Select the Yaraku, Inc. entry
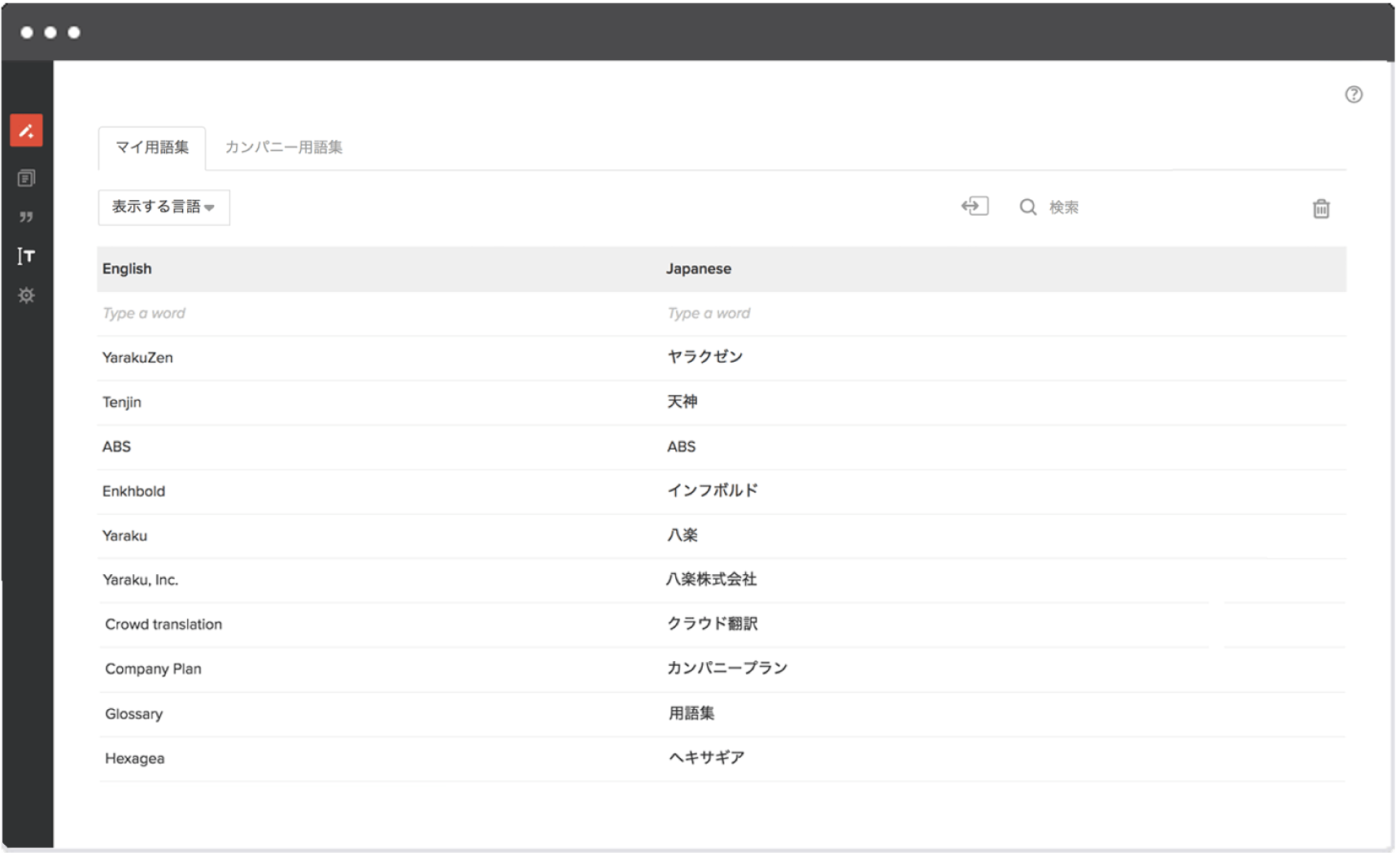 coord(140,580)
